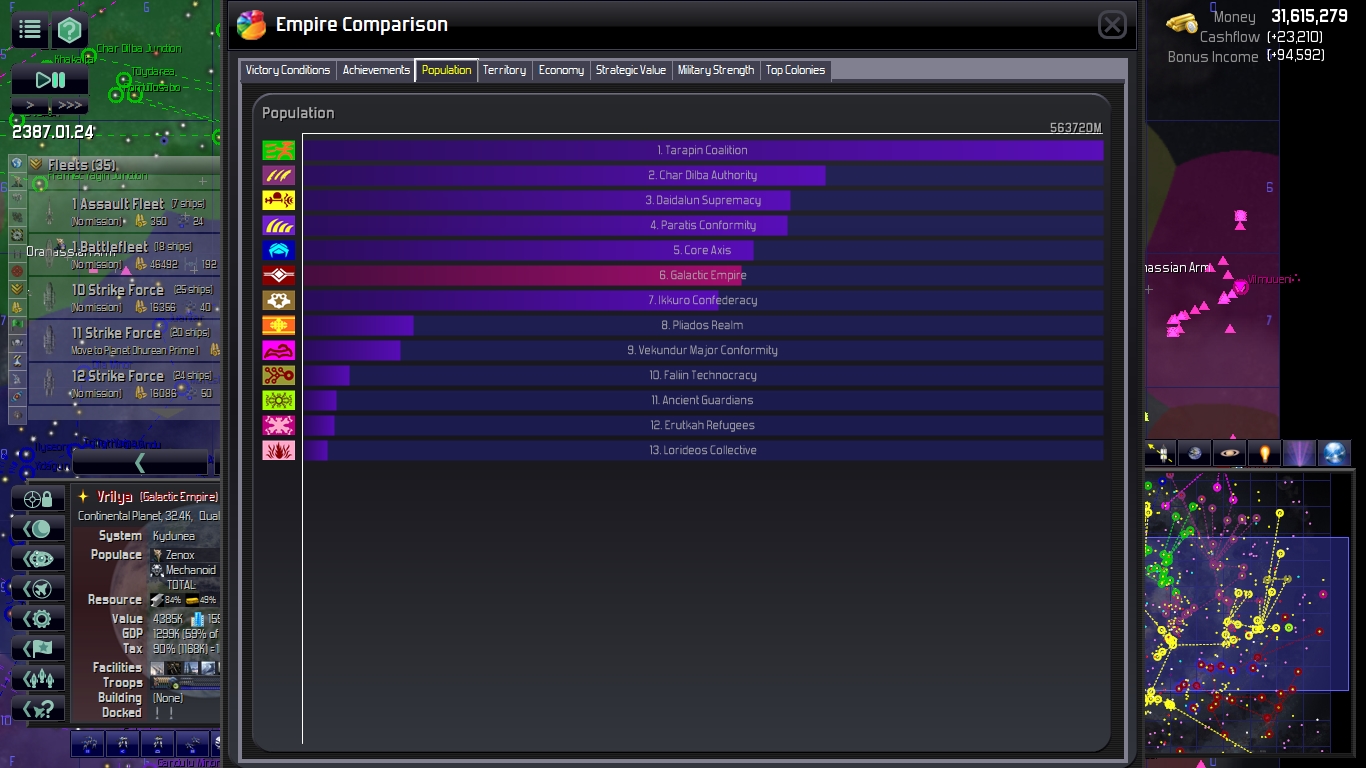1366x768 pixels.
Task: Click the fleets chevron list filter icon
Action: coord(17,289)
